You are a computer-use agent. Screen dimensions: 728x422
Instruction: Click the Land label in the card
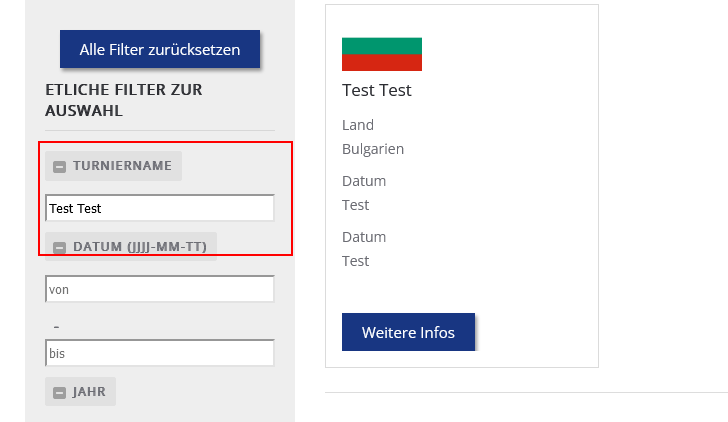358,125
